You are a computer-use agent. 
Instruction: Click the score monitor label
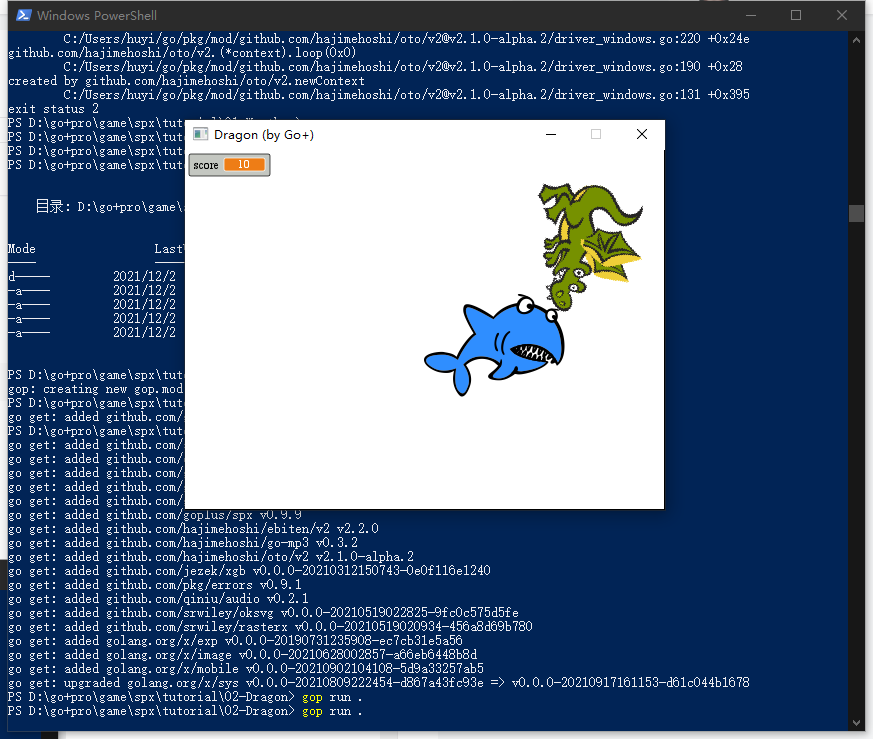[205, 165]
